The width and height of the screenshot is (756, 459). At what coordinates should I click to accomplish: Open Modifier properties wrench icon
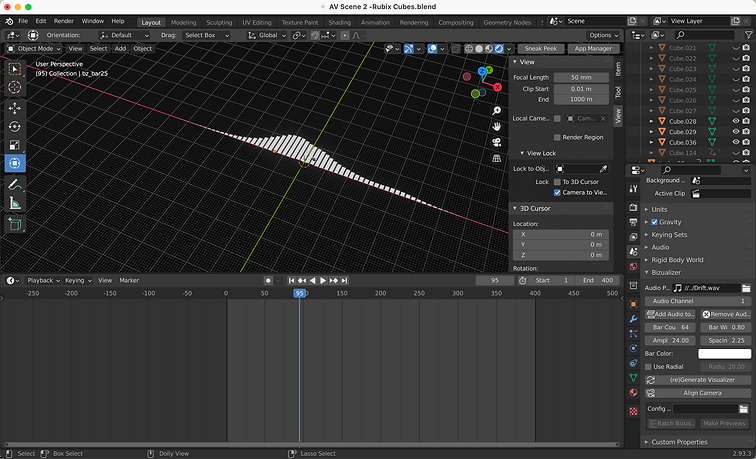click(634, 319)
